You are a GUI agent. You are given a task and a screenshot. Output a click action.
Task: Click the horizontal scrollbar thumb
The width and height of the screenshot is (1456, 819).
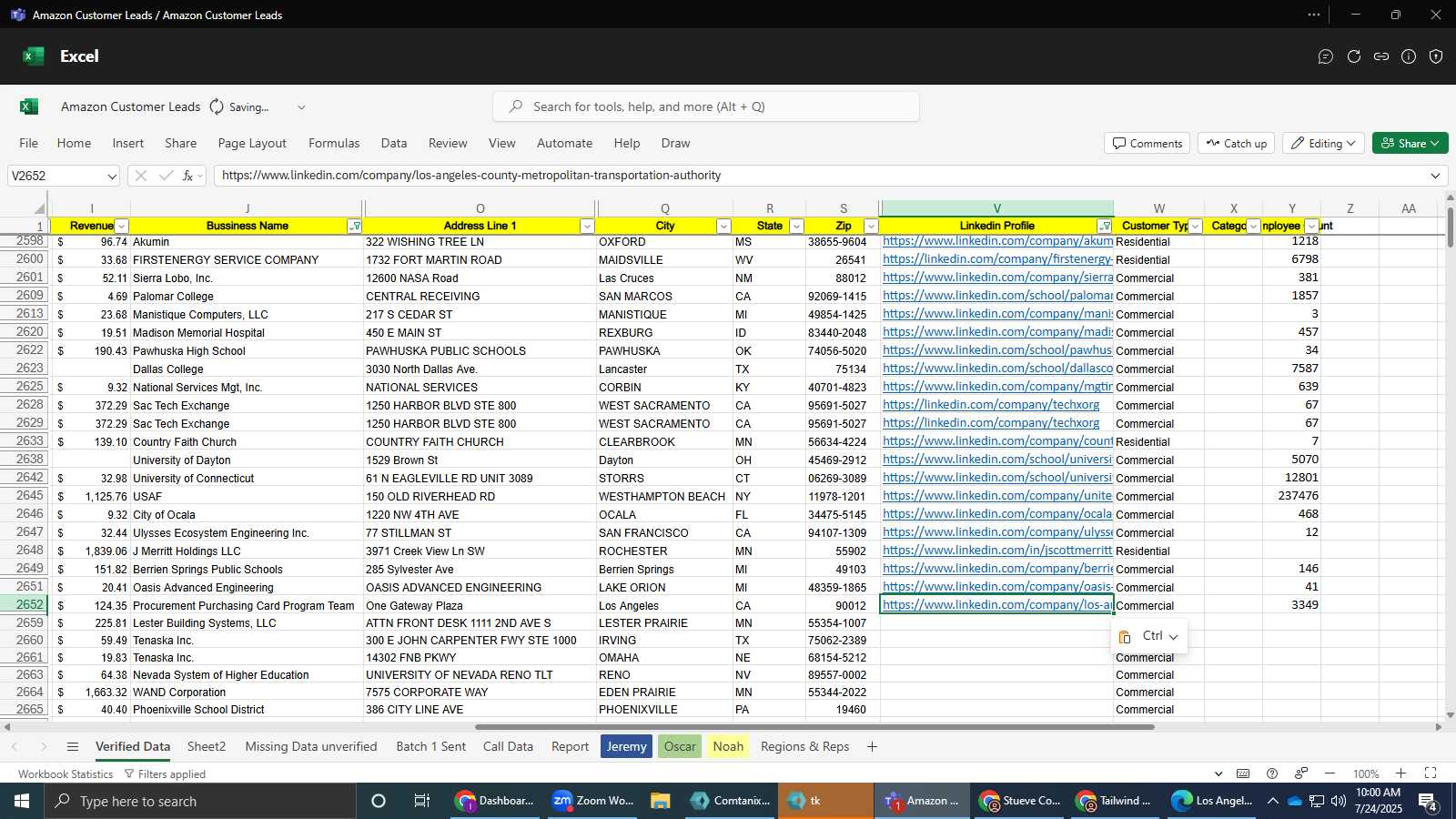[x=814, y=727]
